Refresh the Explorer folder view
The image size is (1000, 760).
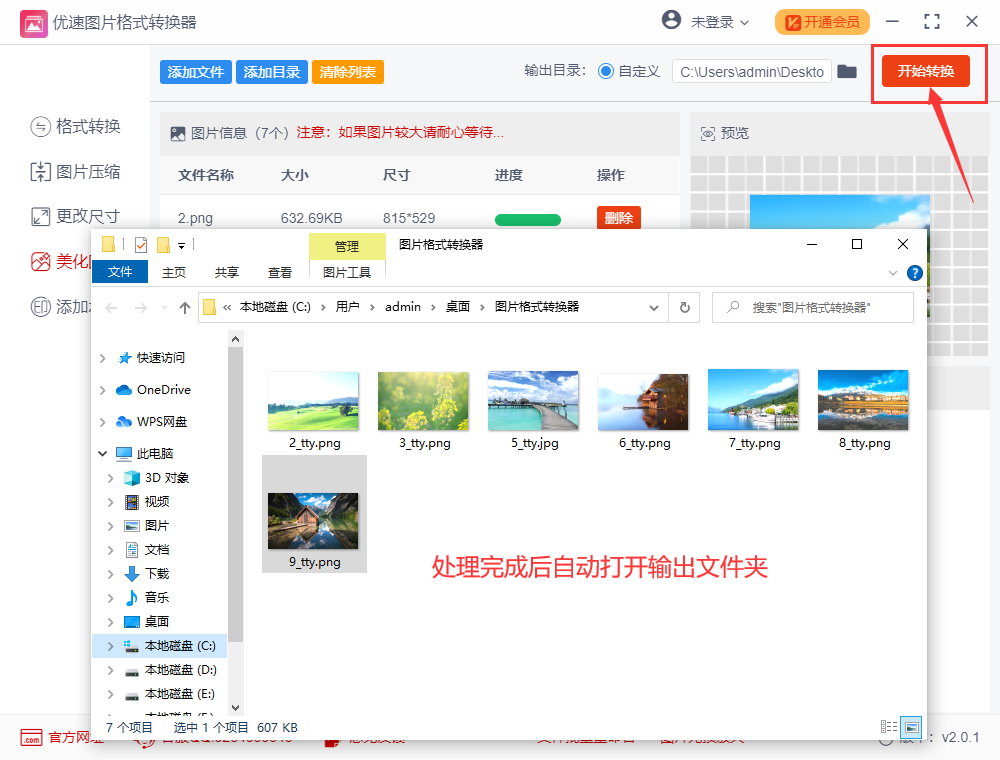(x=684, y=308)
